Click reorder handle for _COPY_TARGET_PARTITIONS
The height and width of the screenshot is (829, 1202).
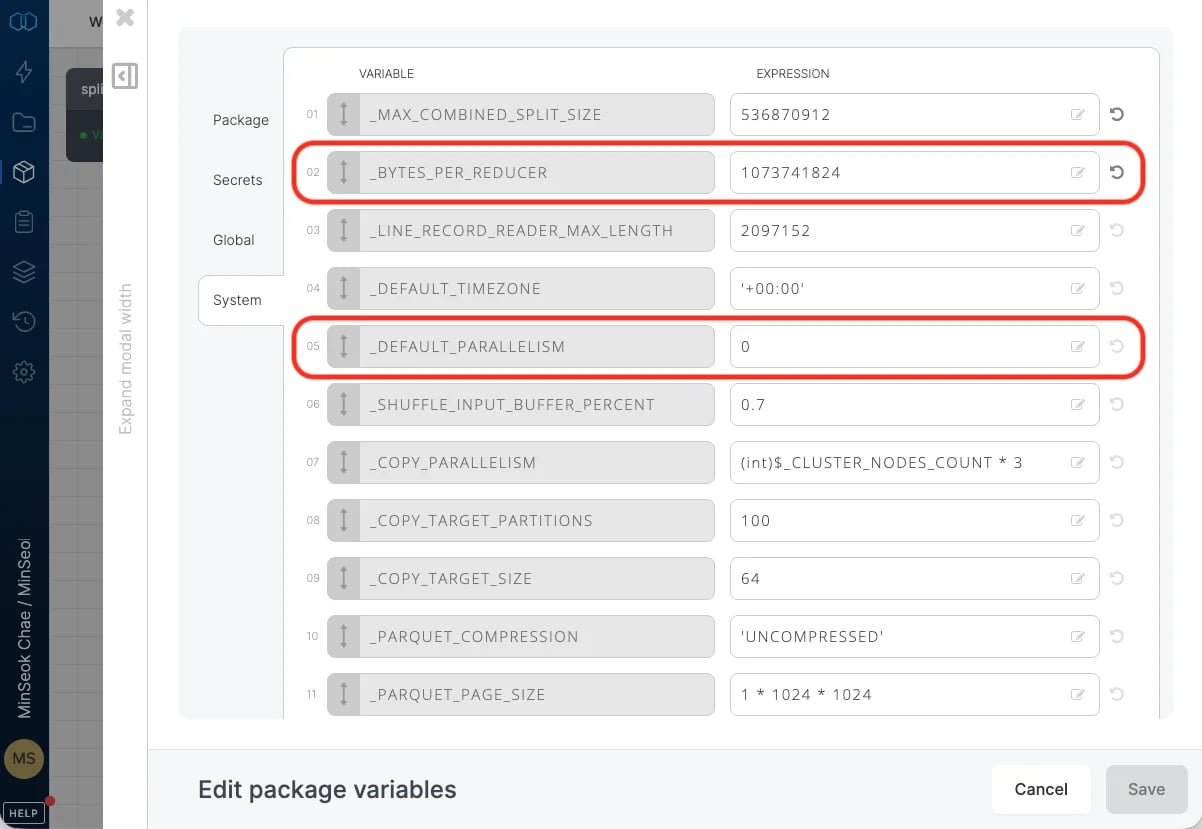pyautogui.click(x=344, y=520)
